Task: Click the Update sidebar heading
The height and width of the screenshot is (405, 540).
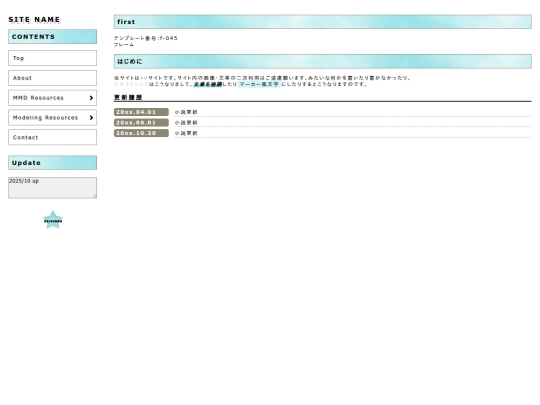Action: coord(52,163)
